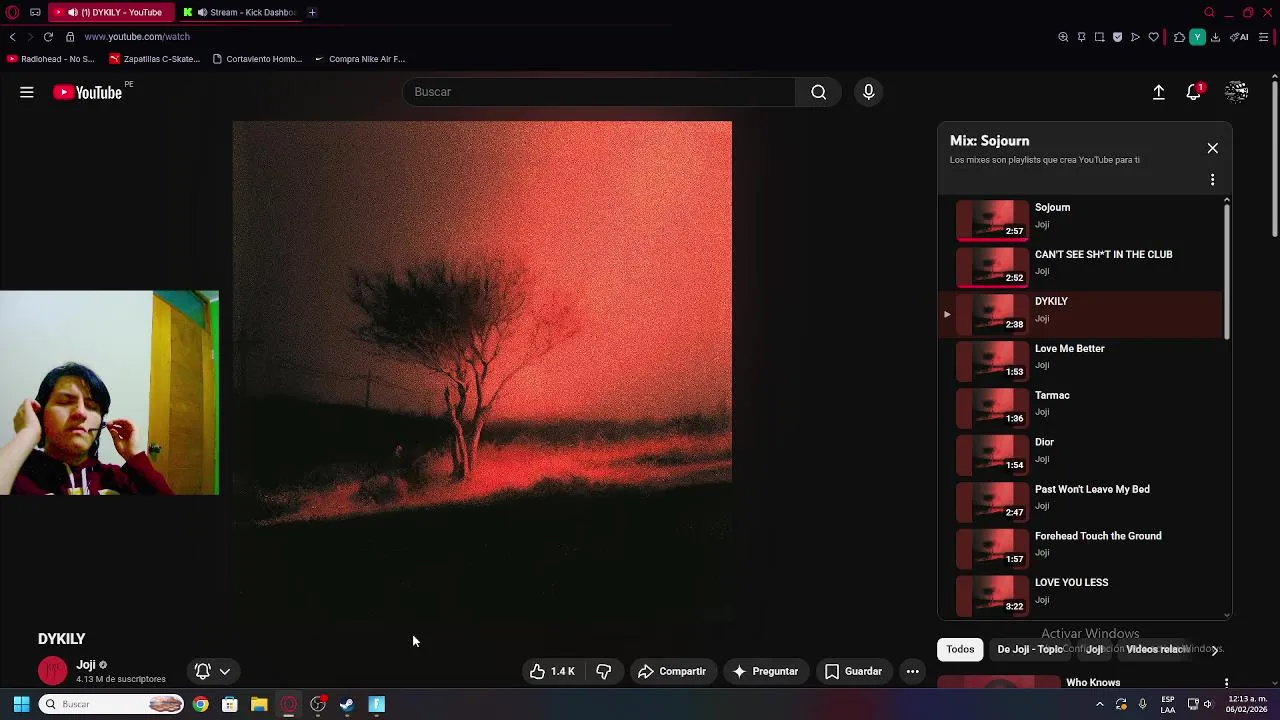Open the Opera AI assistant icon
Viewport: 1280px width, 720px height.
click(x=1240, y=37)
